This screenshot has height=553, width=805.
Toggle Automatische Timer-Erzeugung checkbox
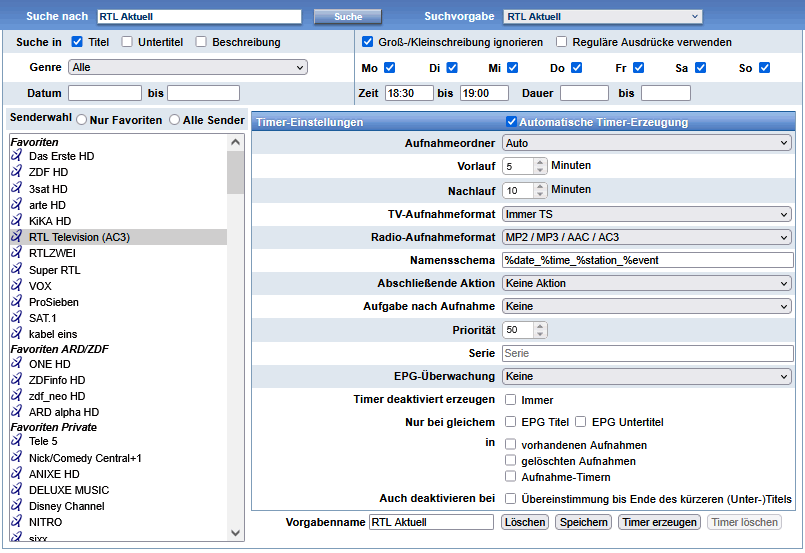(511, 122)
